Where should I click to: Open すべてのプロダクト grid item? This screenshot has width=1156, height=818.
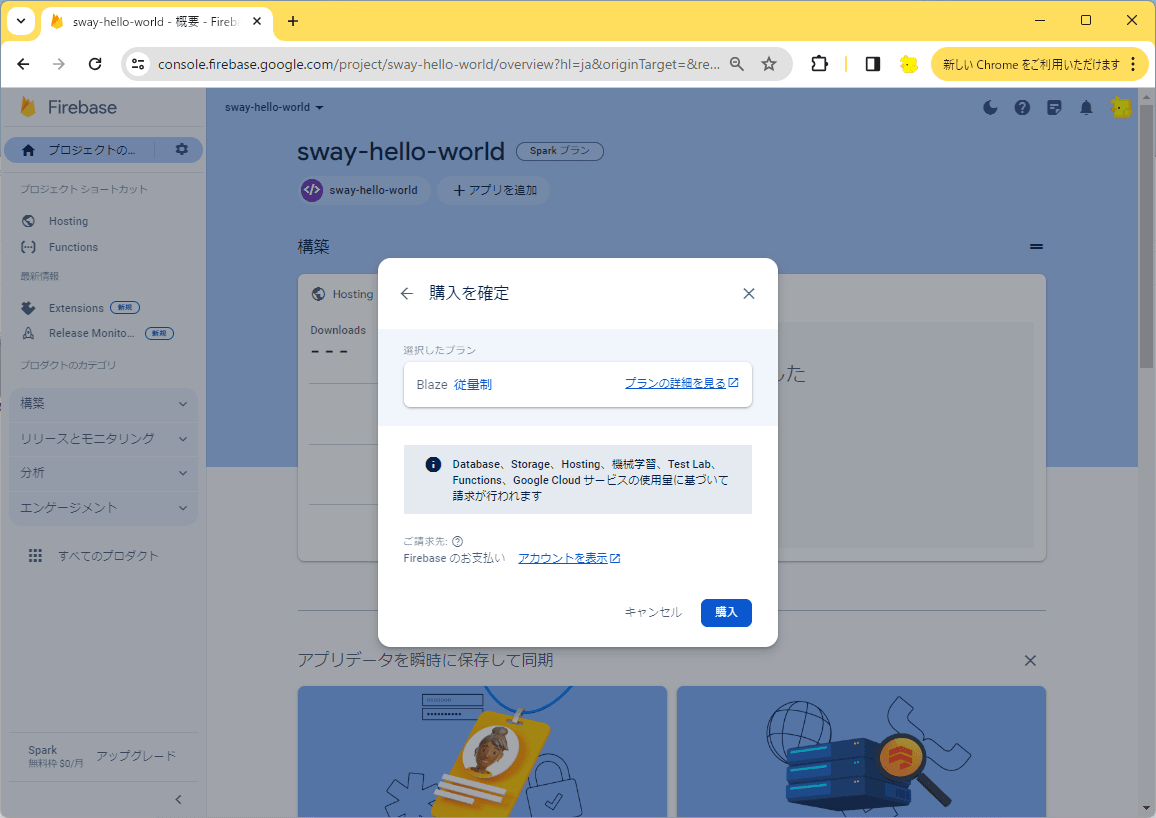pyautogui.click(x=93, y=556)
